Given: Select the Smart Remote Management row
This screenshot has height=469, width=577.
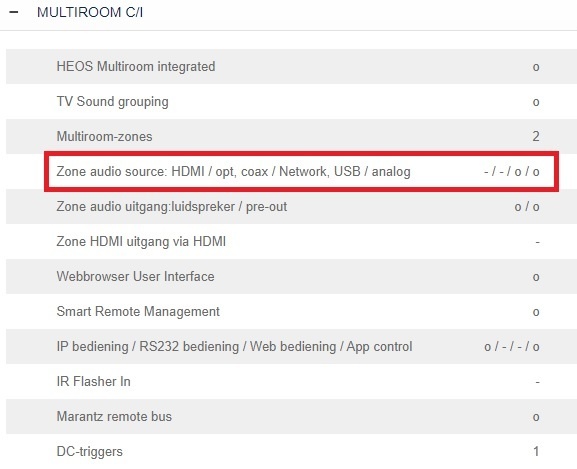Looking at the screenshot, I should tap(291, 311).
